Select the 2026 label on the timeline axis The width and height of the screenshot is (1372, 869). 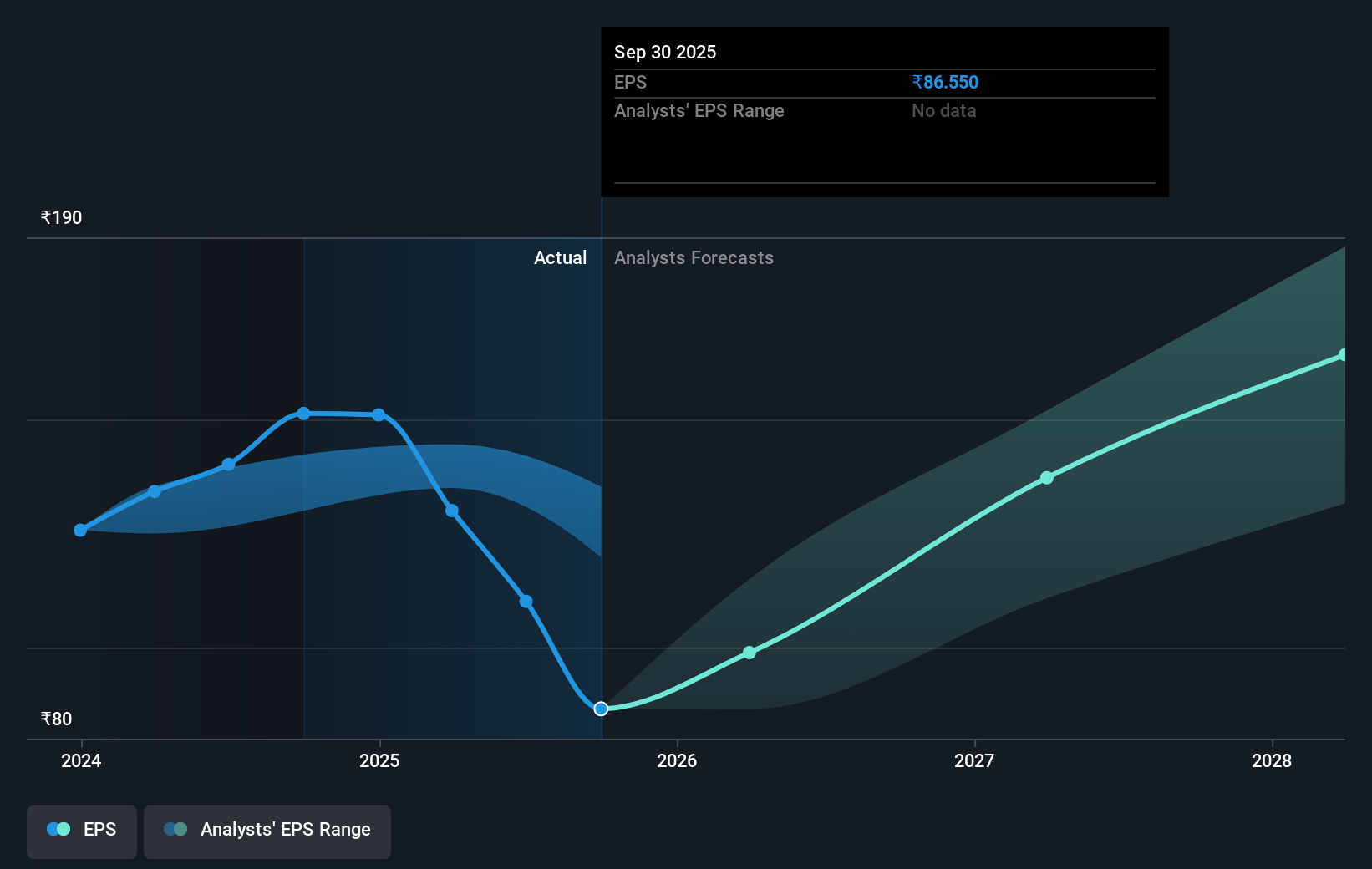click(x=678, y=760)
